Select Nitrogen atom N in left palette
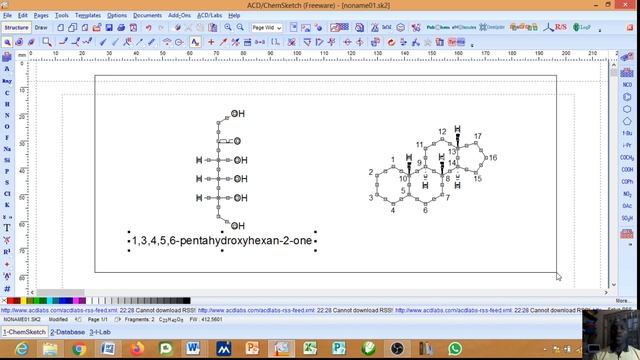640x360 pixels. (7, 115)
